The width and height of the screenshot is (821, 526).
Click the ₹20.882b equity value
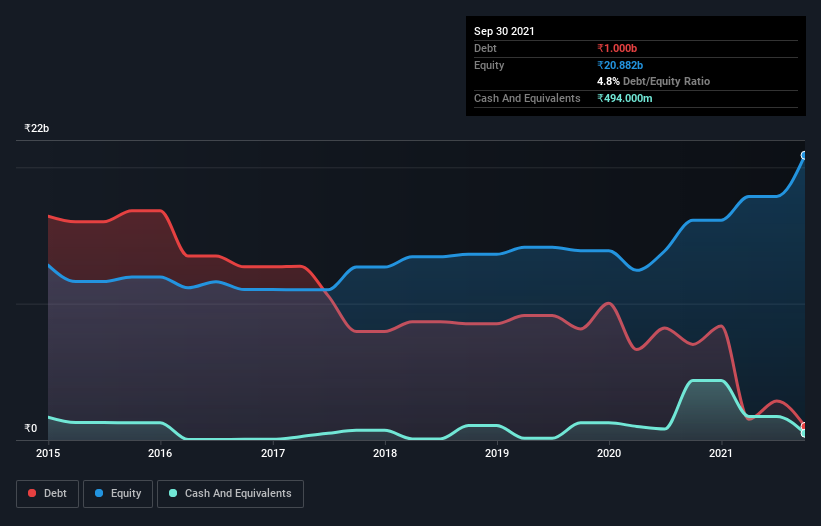tap(620, 65)
